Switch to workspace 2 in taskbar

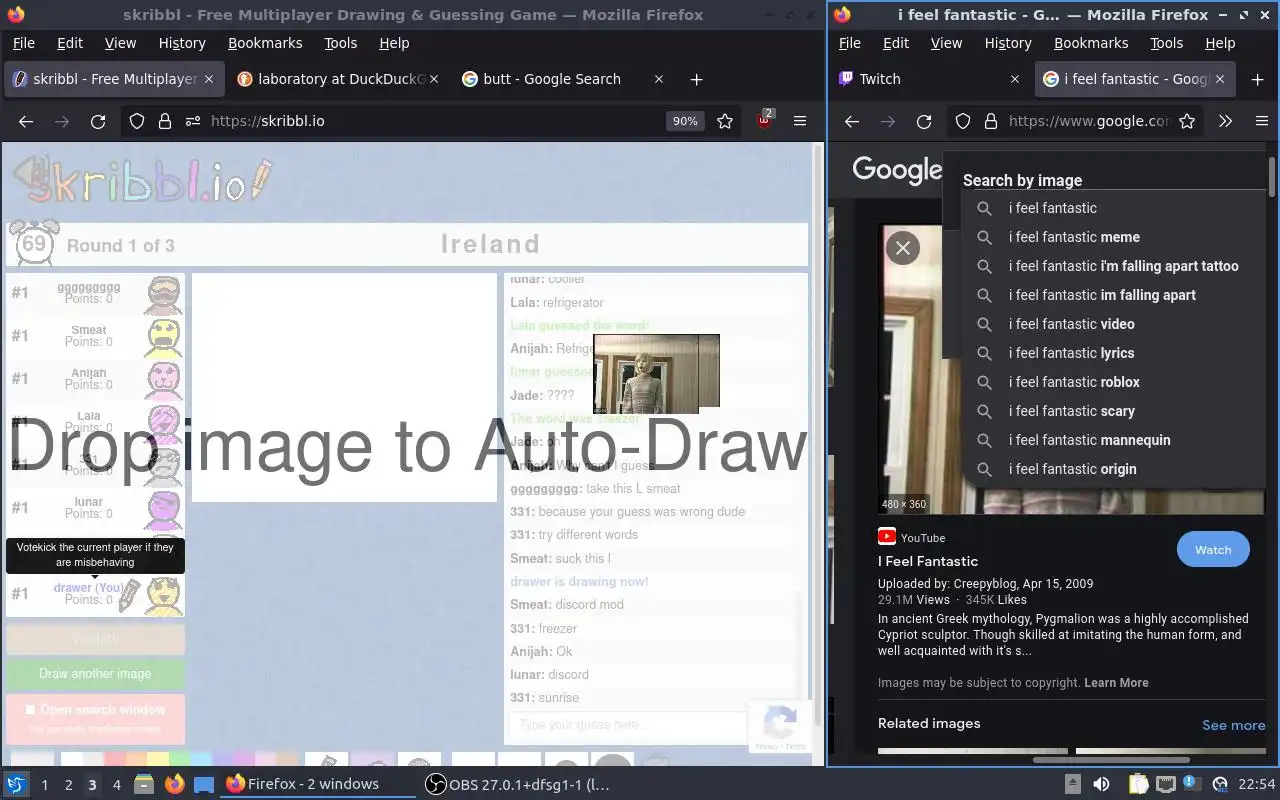[x=68, y=784]
